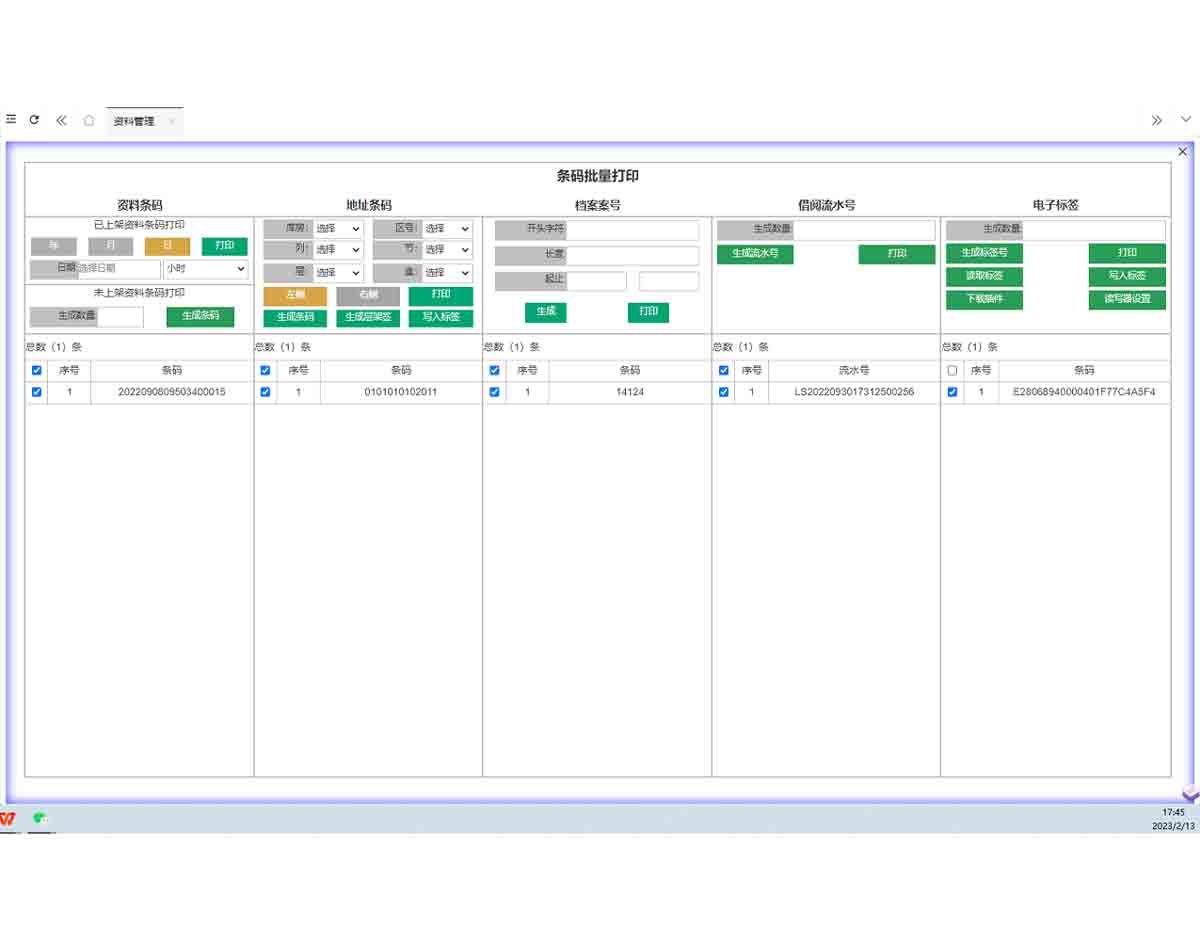Click the 生成流水号 button
The height and width of the screenshot is (941, 1200).
tap(755, 254)
